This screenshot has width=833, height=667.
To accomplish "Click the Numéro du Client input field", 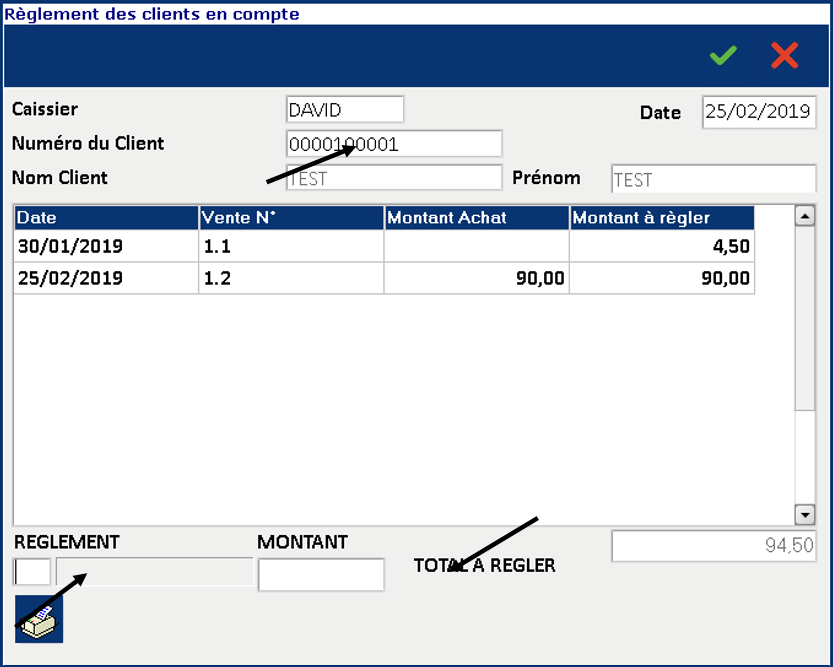I will click(394, 144).
